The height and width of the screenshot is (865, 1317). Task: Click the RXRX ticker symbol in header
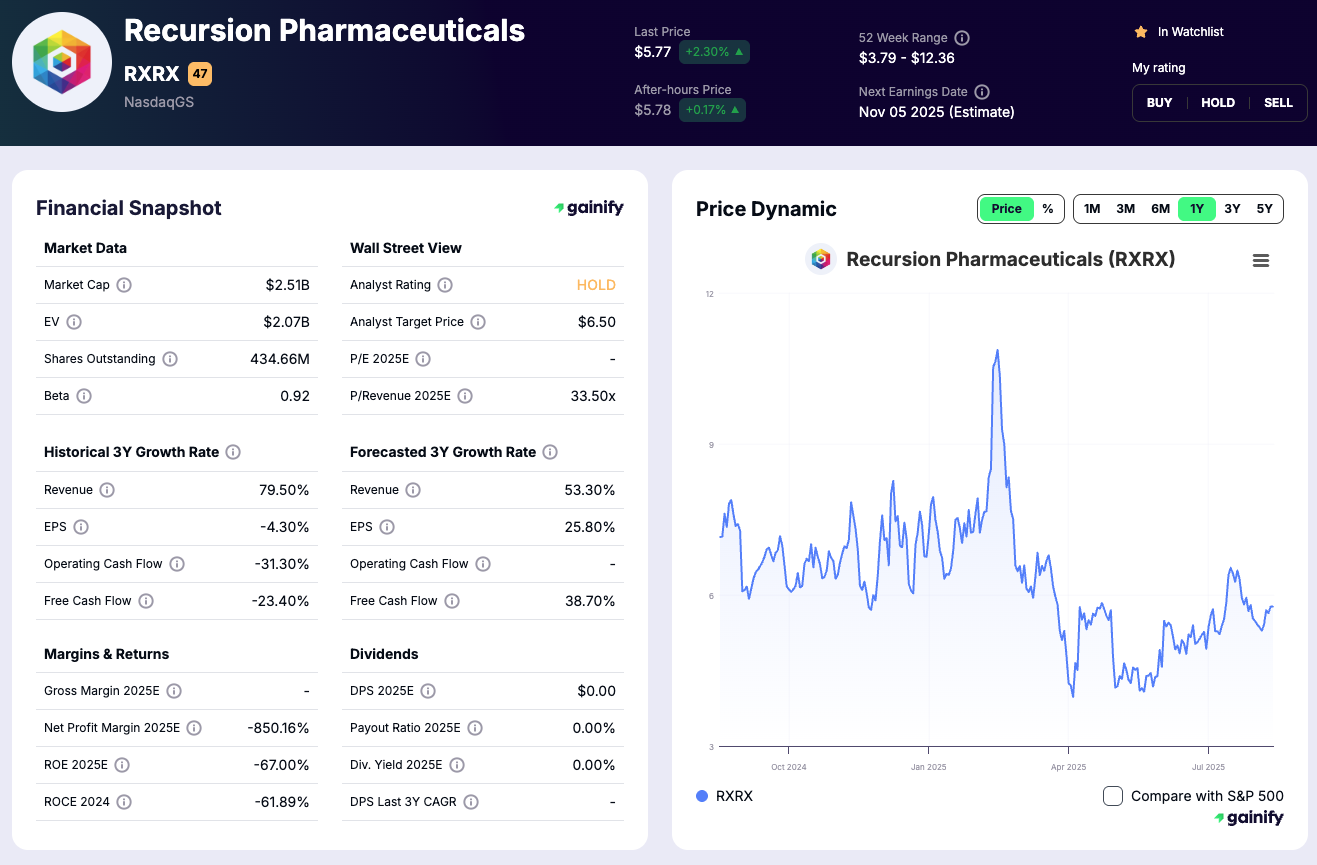[151, 74]
